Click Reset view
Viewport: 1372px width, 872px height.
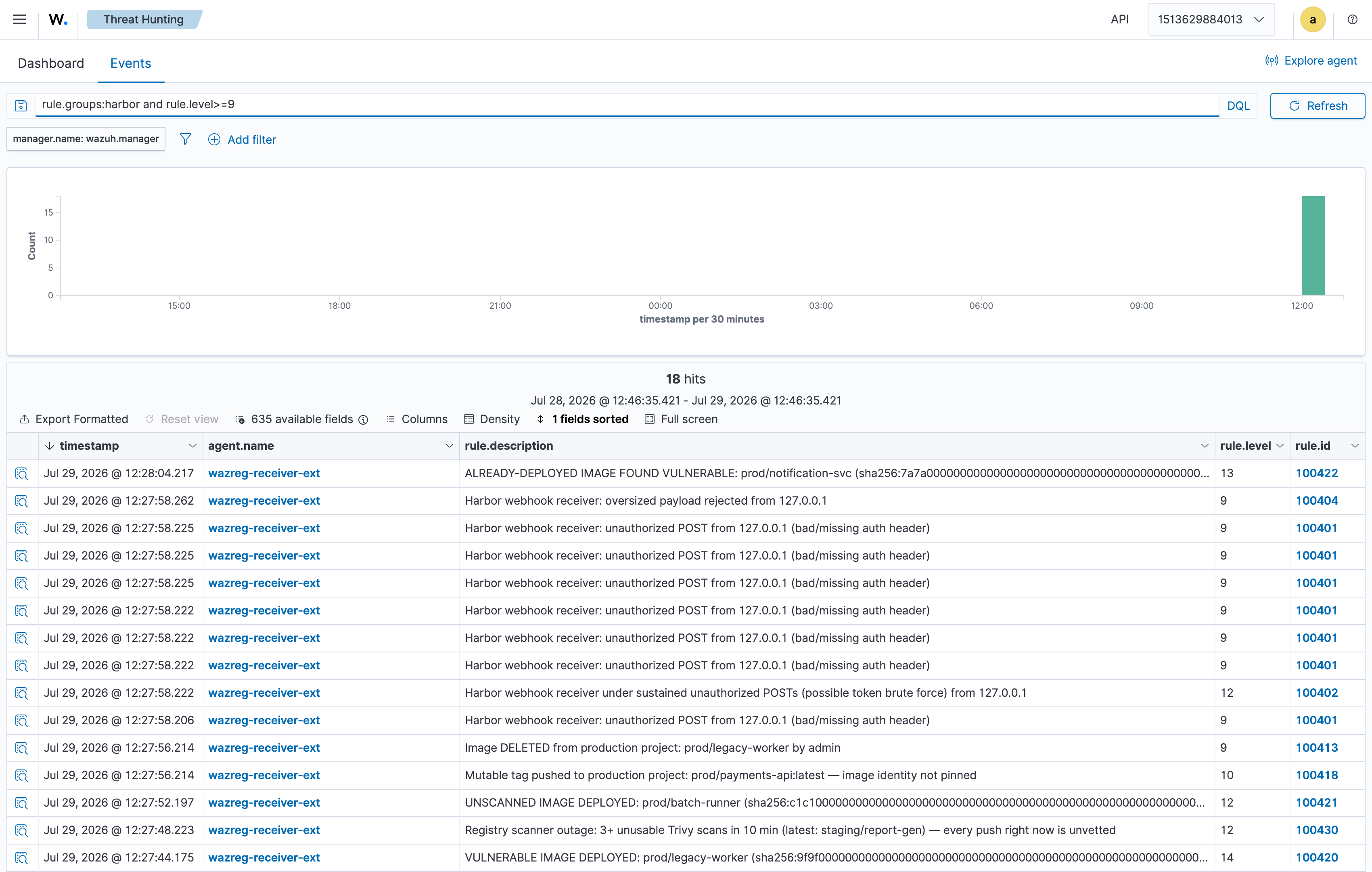(182, 419)
